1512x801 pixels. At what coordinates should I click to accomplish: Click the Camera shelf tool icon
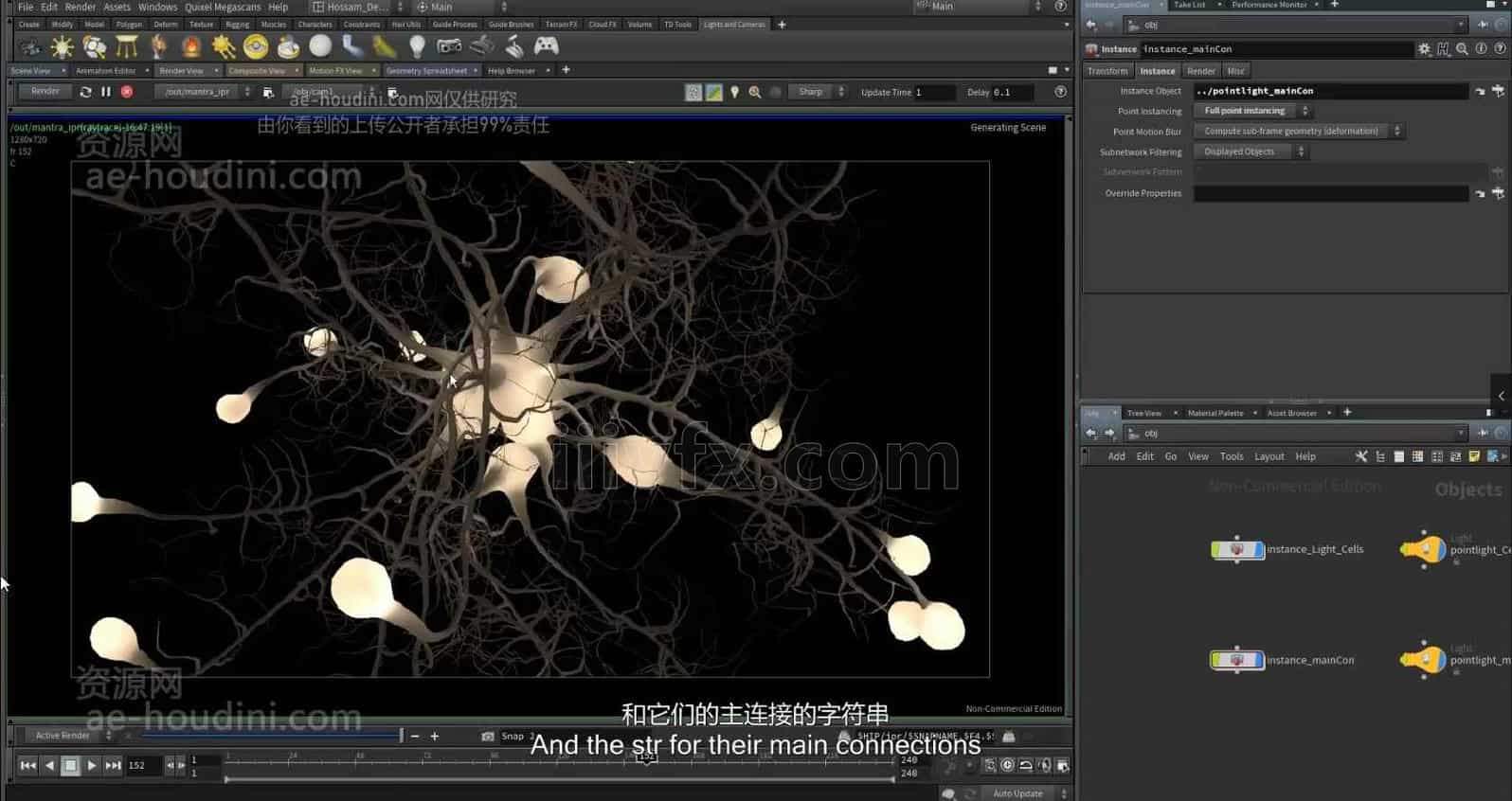tap(30, 45)
